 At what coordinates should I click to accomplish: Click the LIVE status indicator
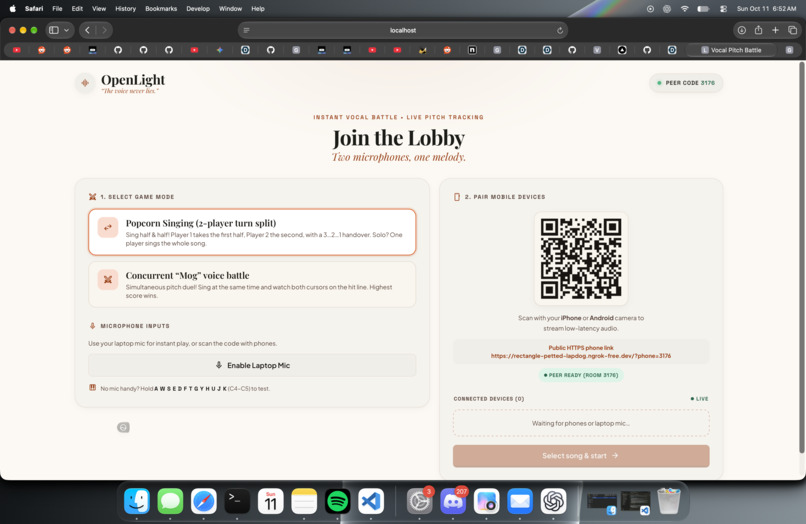699,399
